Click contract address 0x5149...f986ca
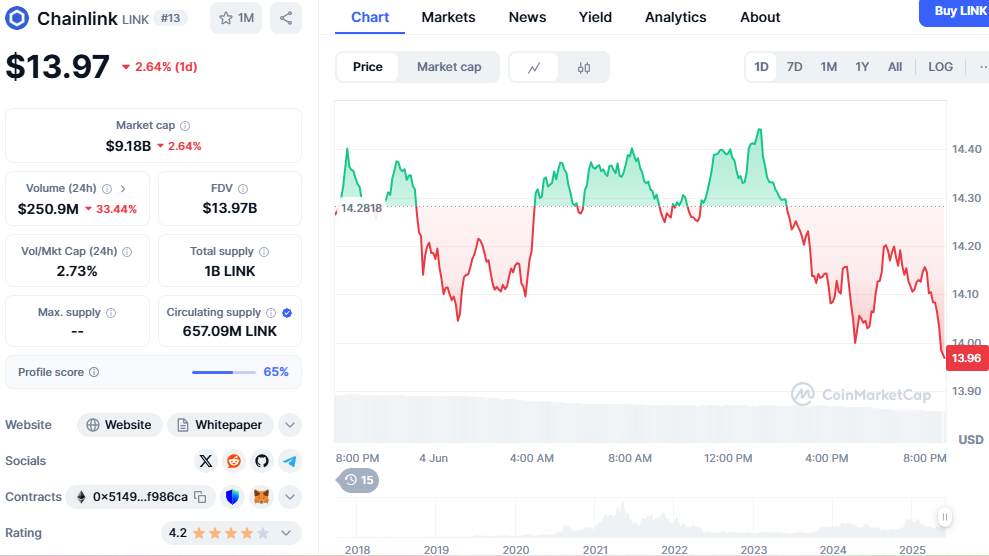Image resolution: width=989 pixels, height=556 pixels. click(x=140, y=497)
